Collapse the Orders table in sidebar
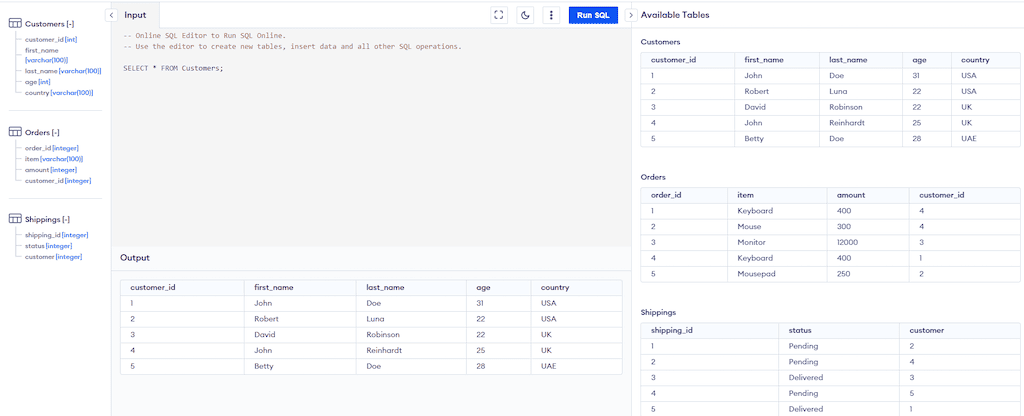This screenshot has height=416, width=1024. [x=56, y=133]
